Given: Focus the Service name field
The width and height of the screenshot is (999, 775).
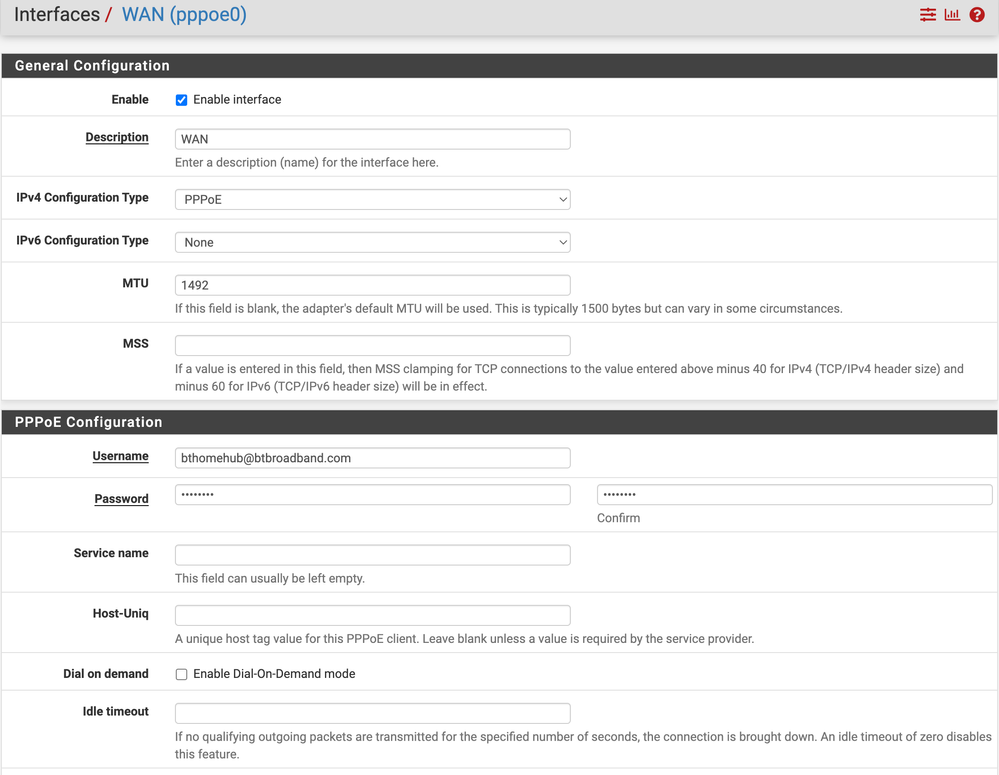Looking at the screenshot, I should click(x=372, y=555).
